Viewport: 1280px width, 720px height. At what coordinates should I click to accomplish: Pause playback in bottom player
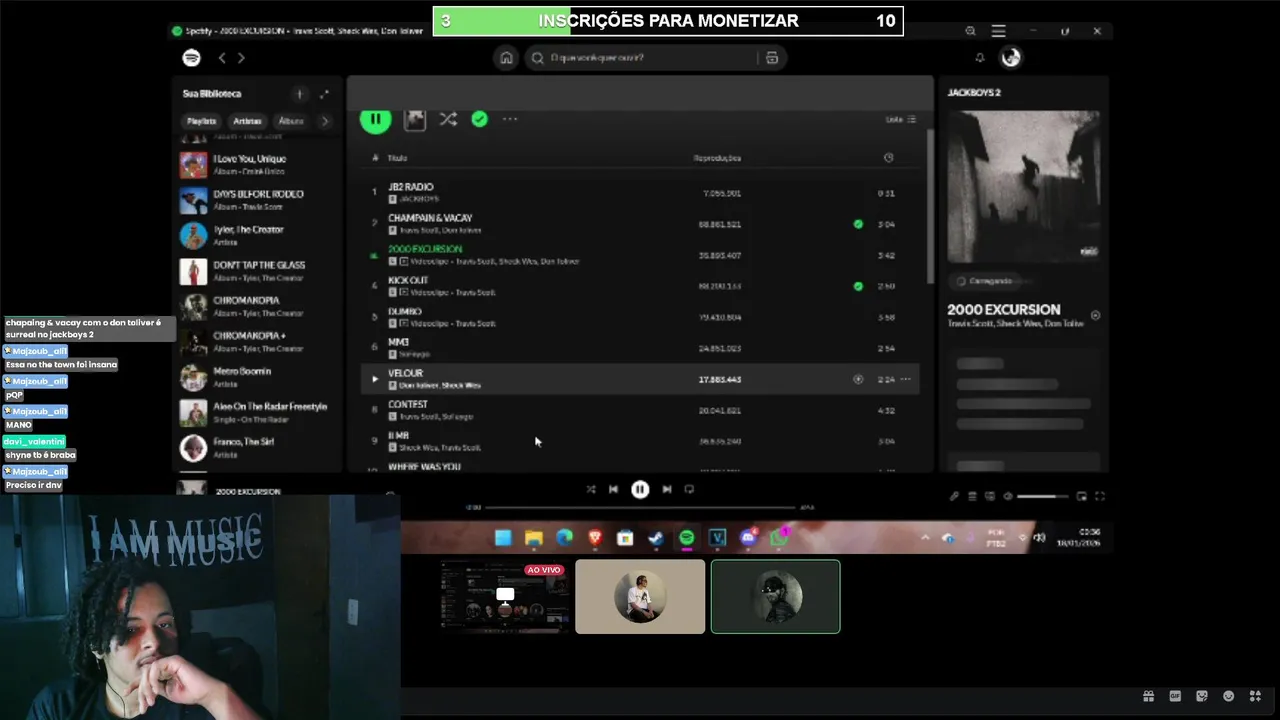click(x=640, y=489)
